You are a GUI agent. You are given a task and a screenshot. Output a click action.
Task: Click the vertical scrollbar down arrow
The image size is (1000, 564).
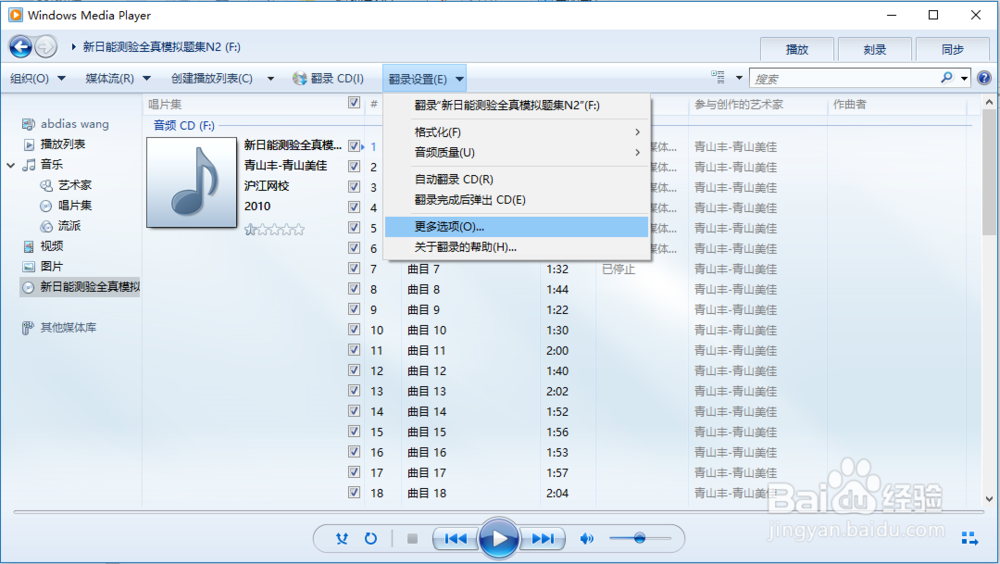point(989,500)
